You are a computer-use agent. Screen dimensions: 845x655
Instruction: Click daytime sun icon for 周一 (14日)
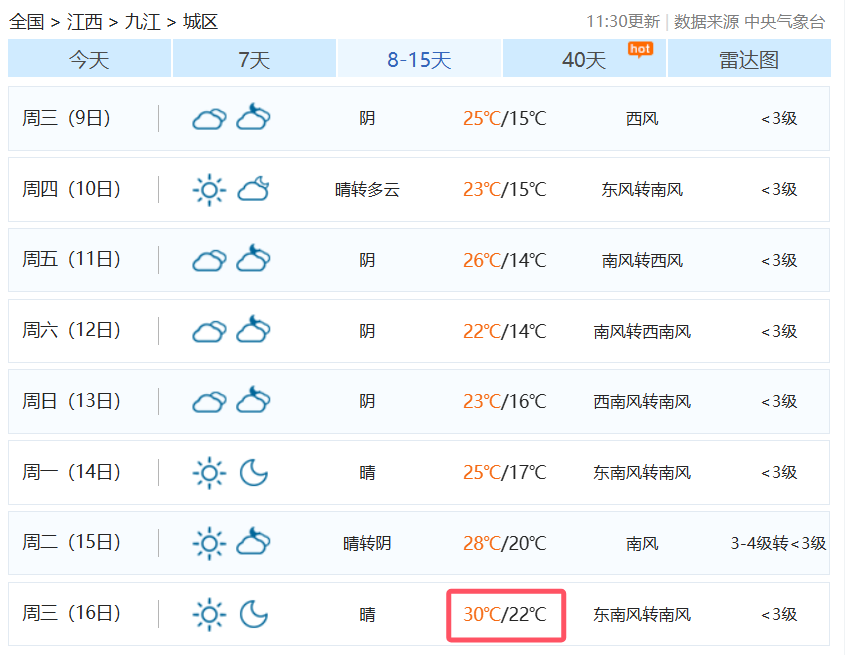[210, 473]
